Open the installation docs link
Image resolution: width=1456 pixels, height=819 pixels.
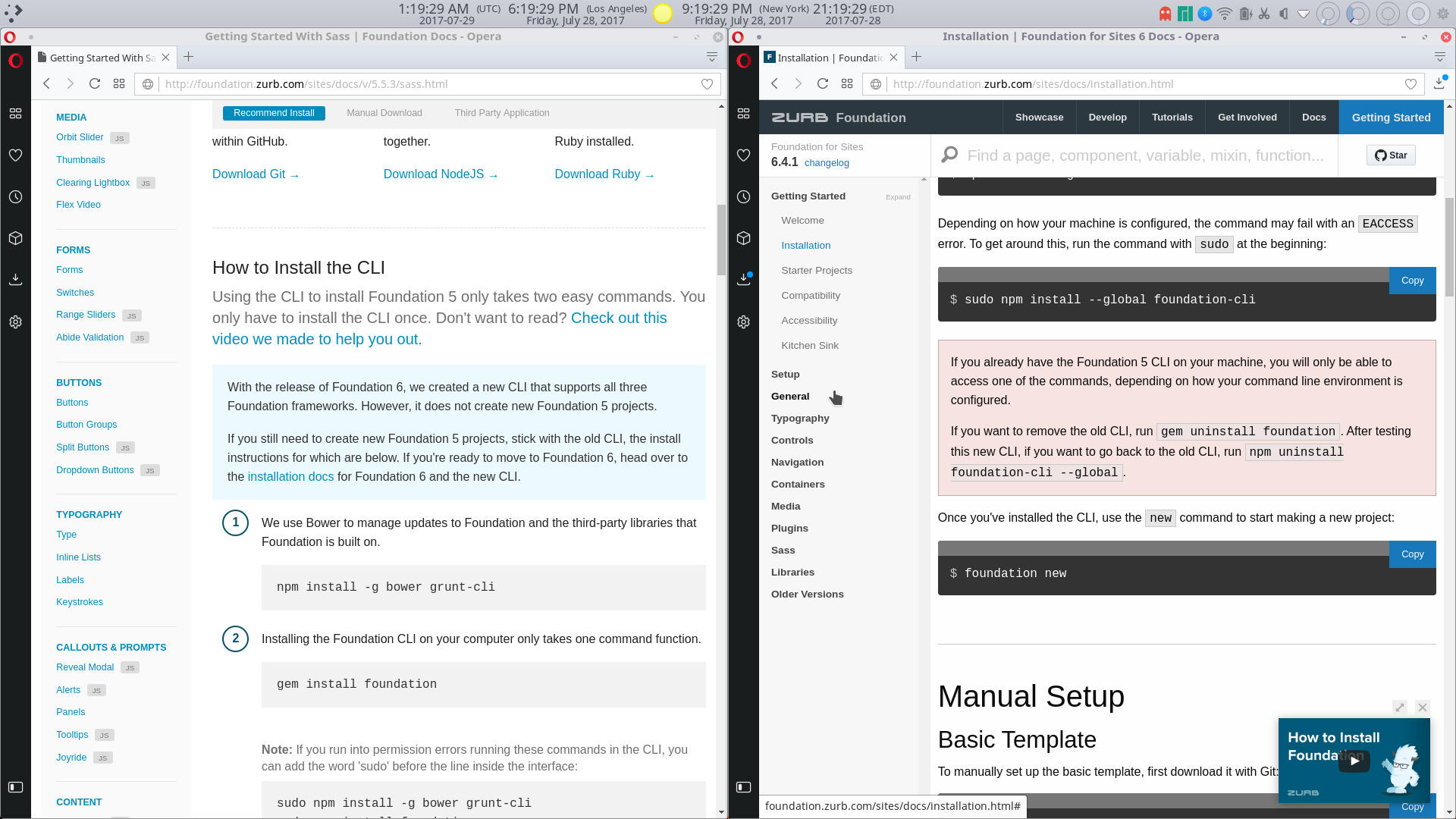(x=290, y=477)
